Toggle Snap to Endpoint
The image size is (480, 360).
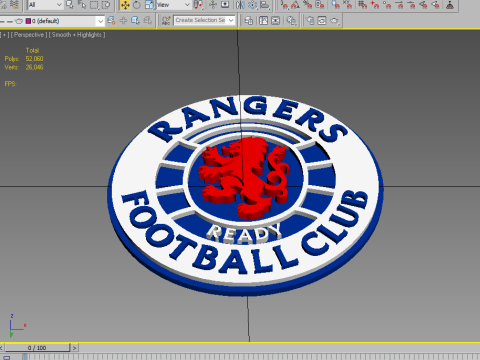click(x=399, y=5)
